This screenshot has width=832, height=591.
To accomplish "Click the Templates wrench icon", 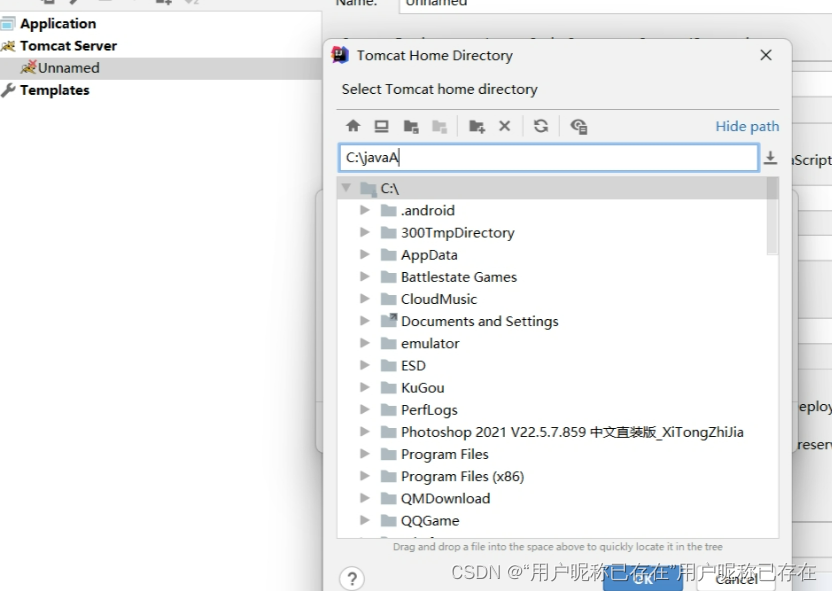I will 8,90.
